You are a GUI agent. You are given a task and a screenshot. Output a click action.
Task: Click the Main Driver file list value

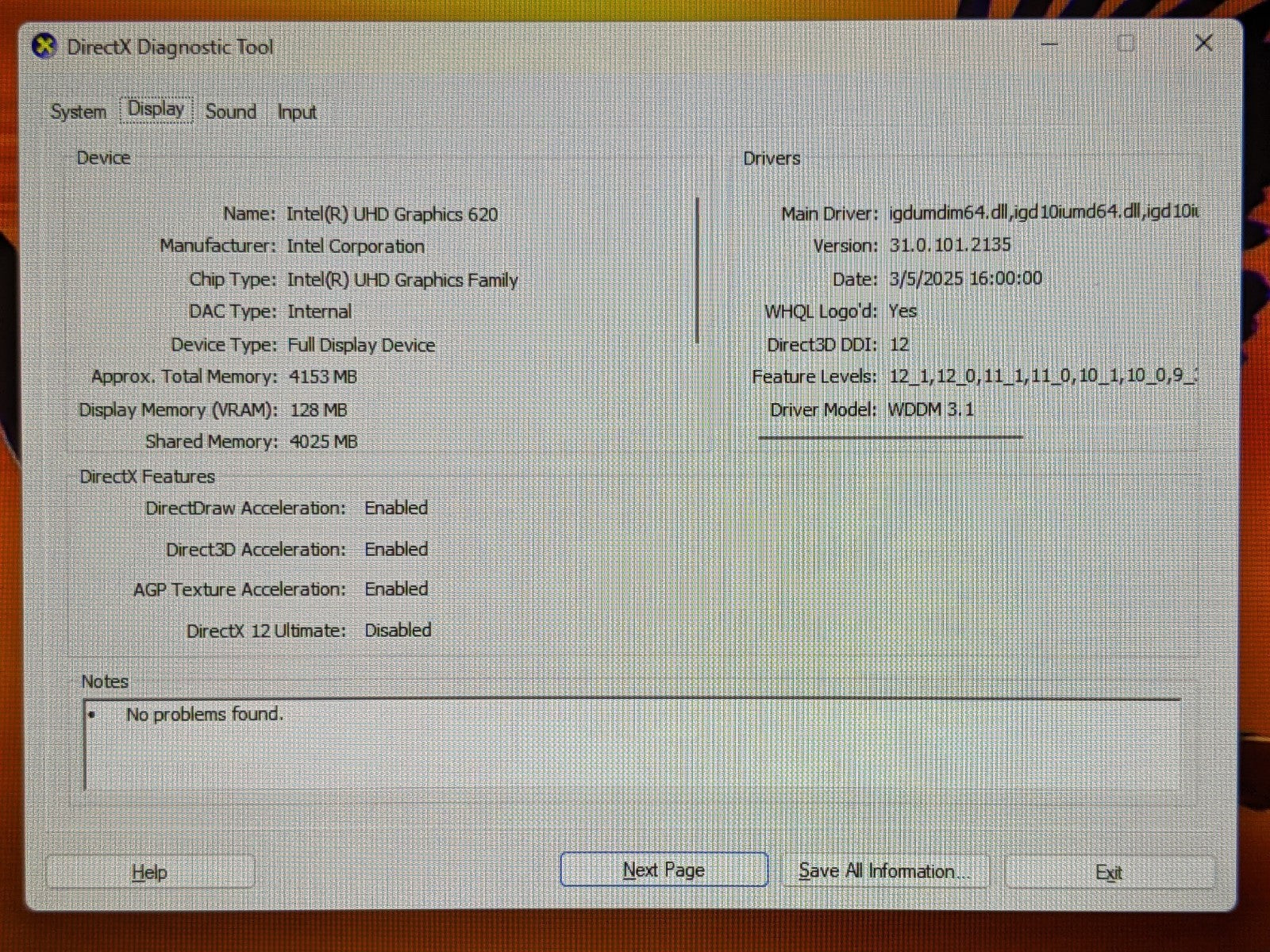(x=1043, y=213)
